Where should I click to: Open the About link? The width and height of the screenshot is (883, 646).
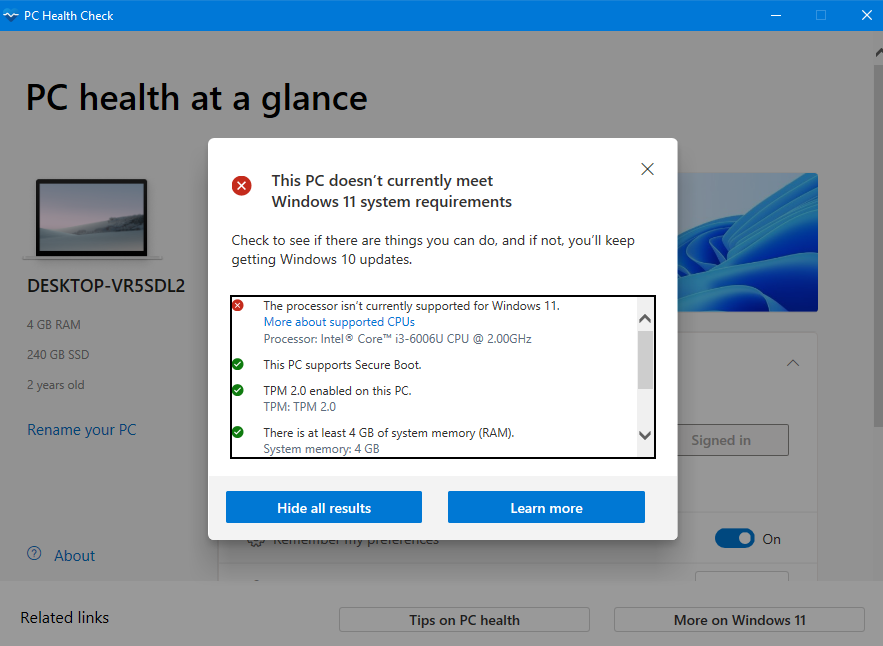pyautogui.click(x=74, y=555)
